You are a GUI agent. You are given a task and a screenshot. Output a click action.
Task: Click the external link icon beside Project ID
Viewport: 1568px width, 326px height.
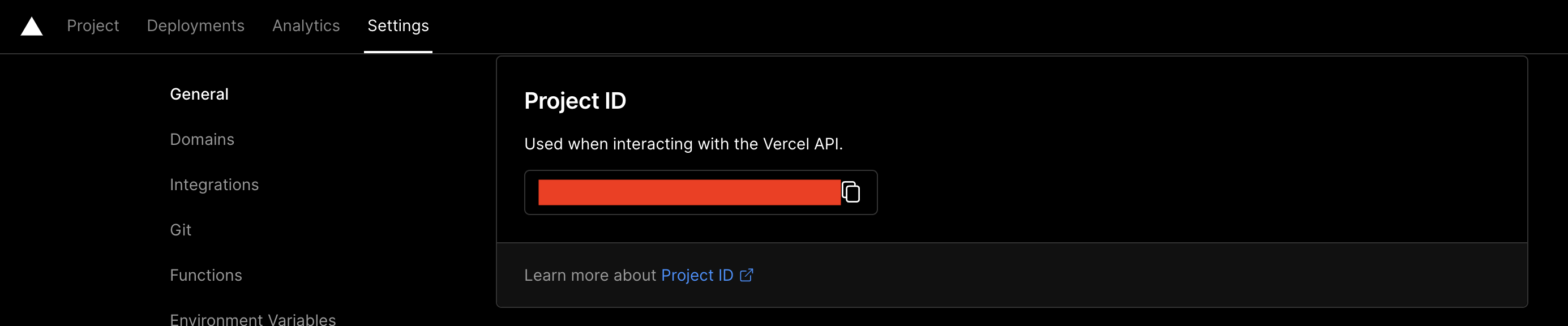[x=747, y=275]
